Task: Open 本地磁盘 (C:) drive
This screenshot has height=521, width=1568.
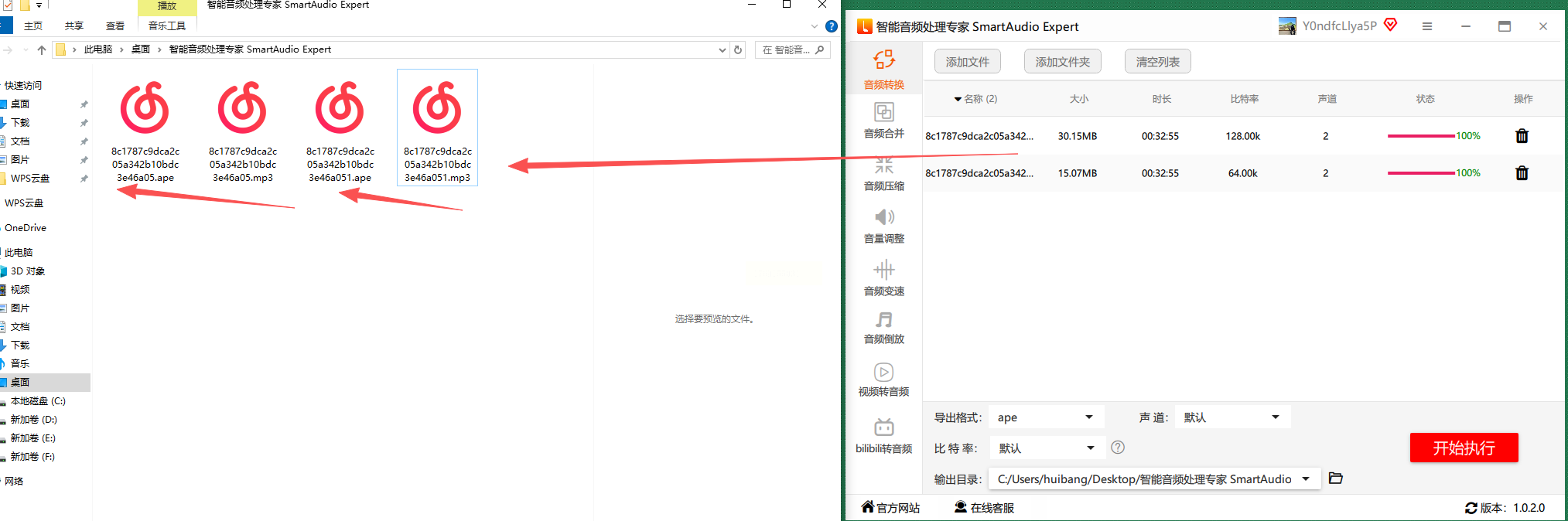Action: 38,401
